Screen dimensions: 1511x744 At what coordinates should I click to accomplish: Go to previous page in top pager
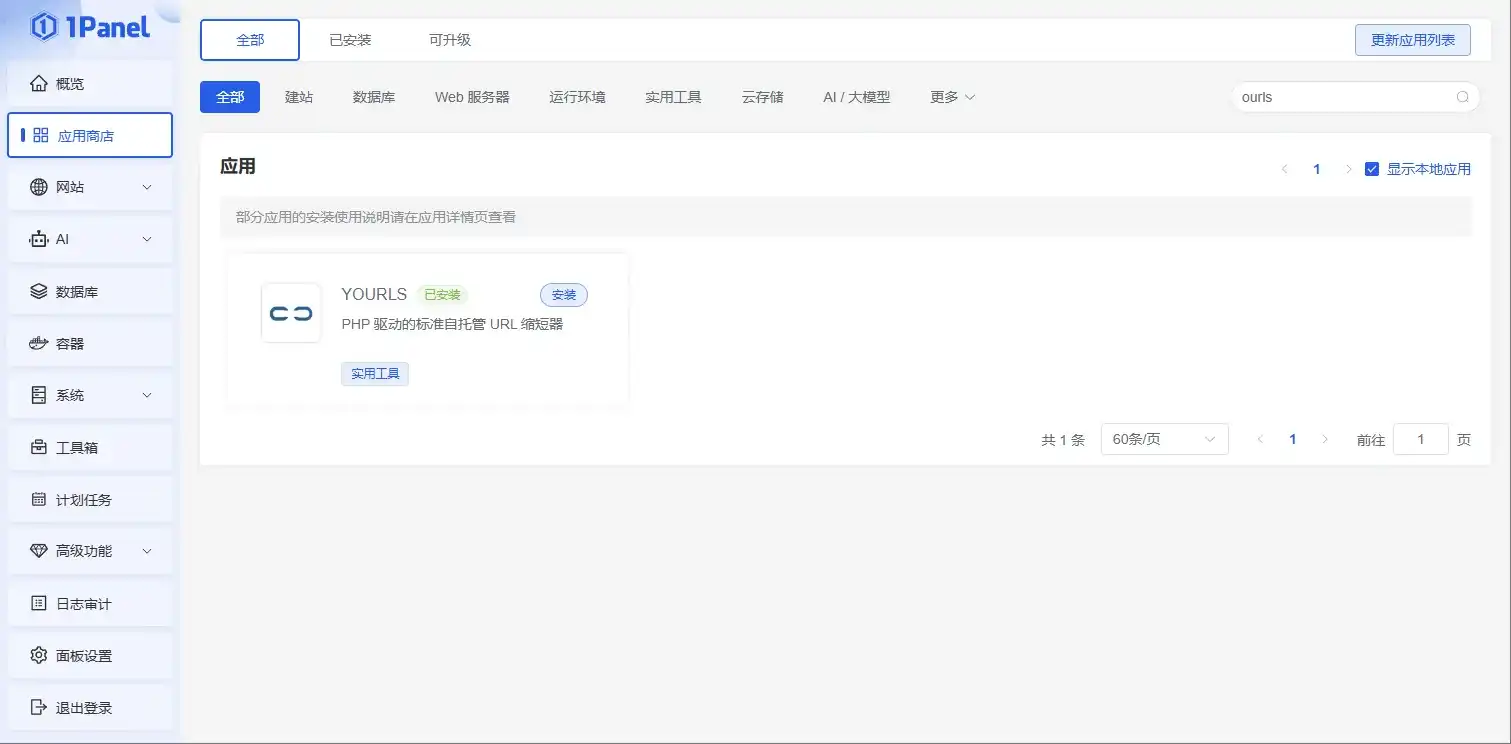pos(1284,169)
